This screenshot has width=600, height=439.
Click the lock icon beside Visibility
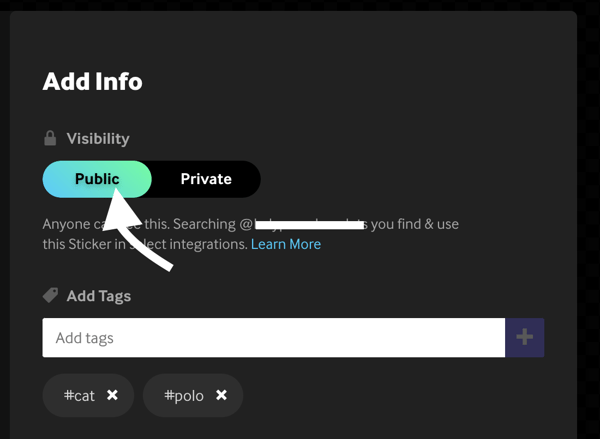point(50,138)
